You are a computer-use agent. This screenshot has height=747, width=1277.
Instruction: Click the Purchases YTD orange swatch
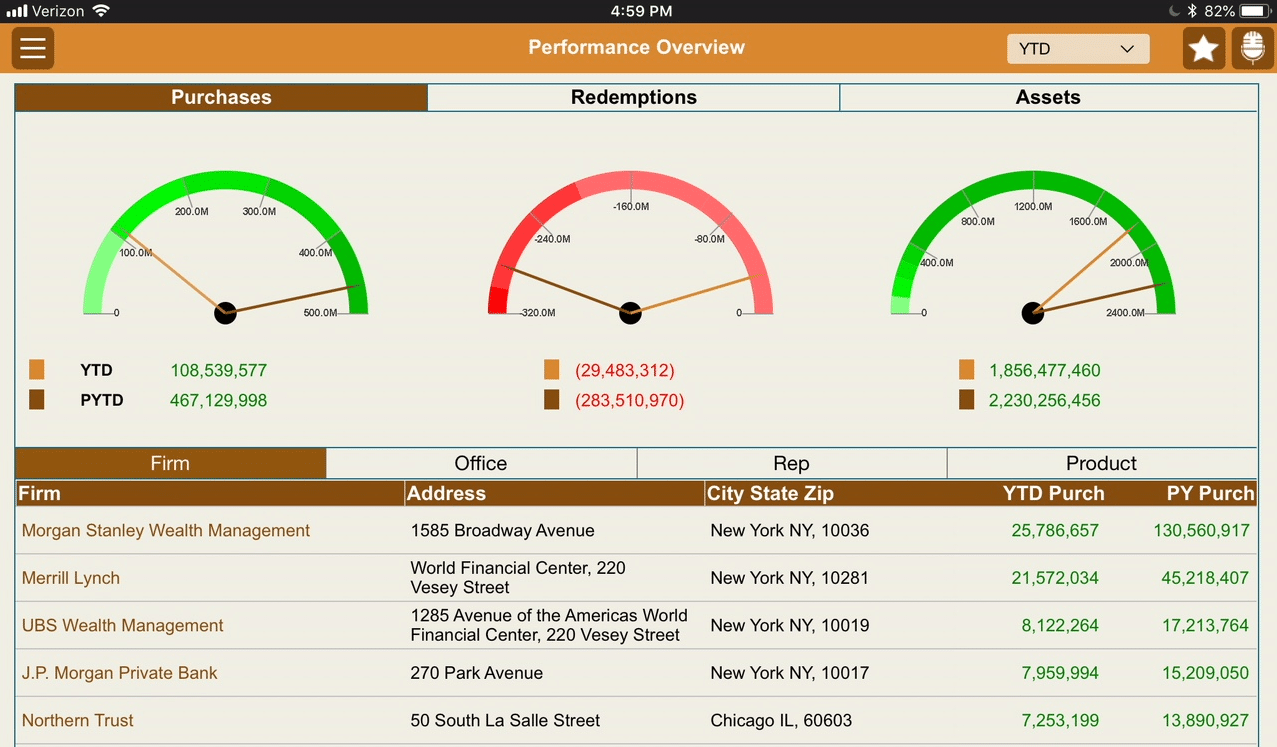tap(37, 370)
